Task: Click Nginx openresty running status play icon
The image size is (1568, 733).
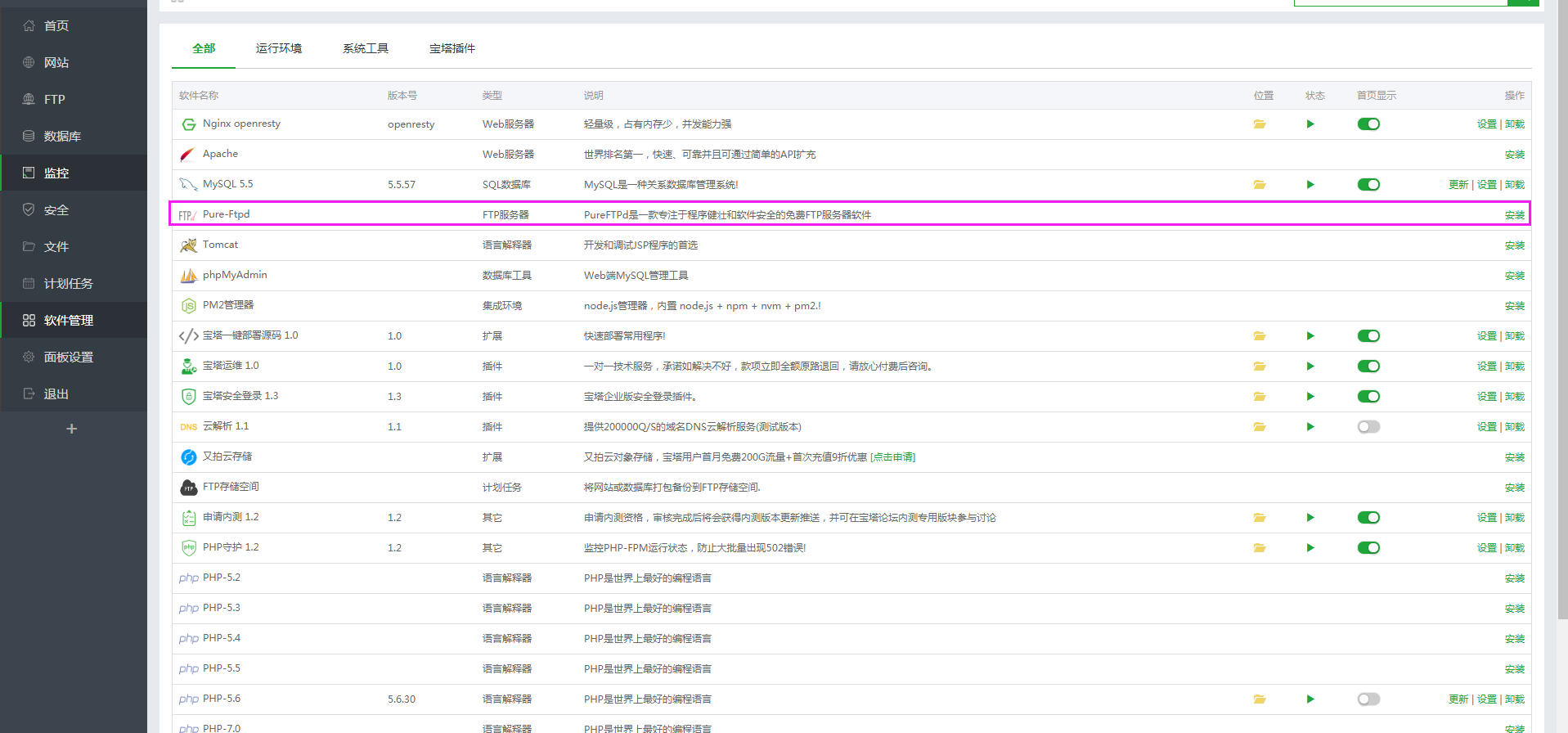Action: tap(1310, 124)
